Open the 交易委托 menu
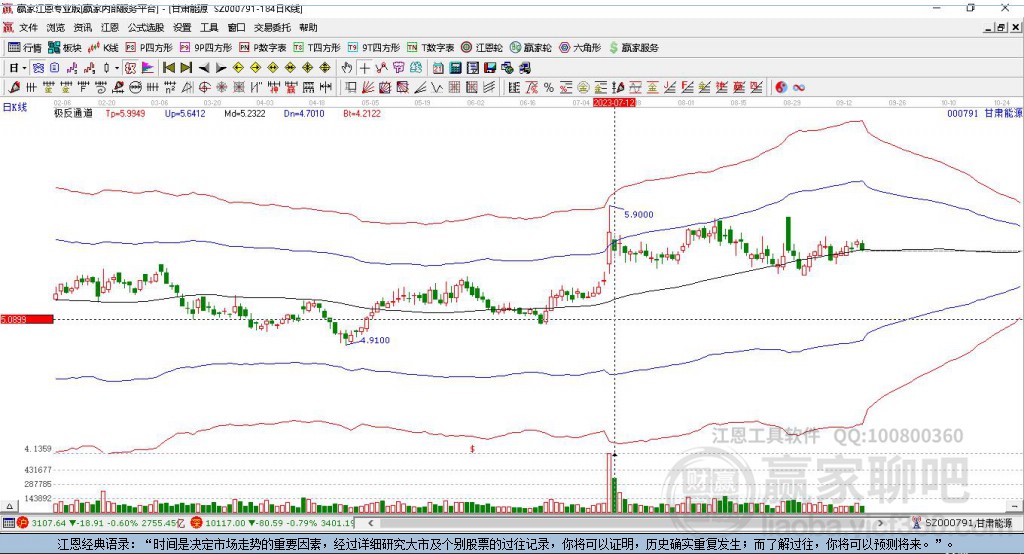 click(x=272, y=27)
